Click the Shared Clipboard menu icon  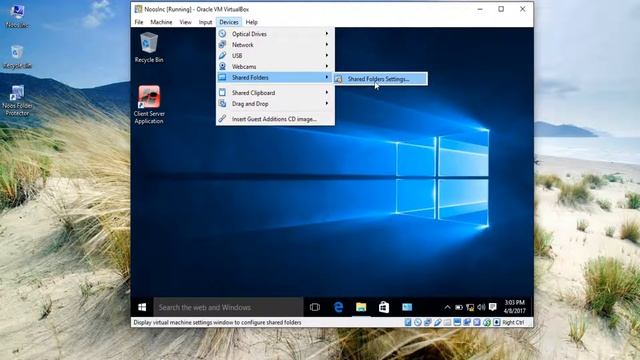(x=222, y=93)
